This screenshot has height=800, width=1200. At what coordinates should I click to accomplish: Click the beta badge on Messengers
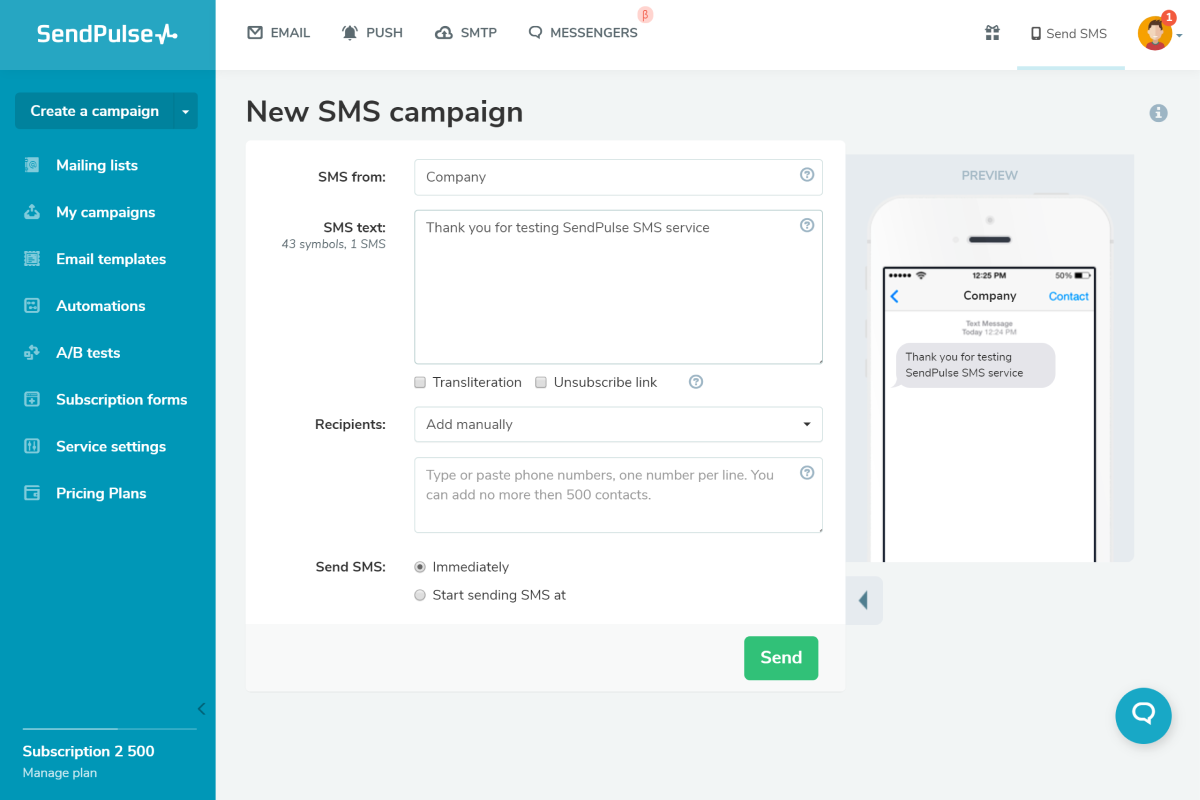point(645,15)
